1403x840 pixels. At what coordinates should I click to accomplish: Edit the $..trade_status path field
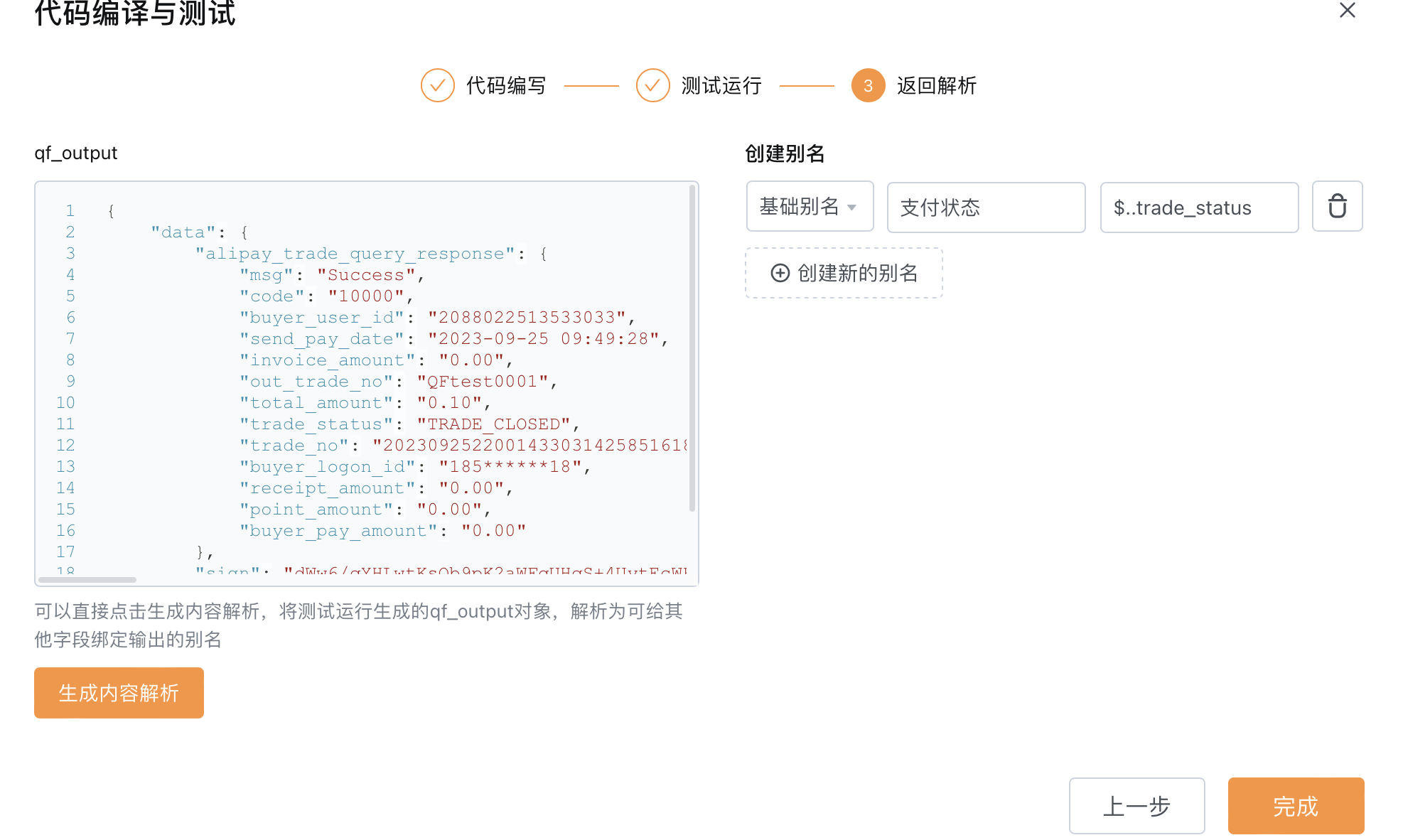point(1199,208)
